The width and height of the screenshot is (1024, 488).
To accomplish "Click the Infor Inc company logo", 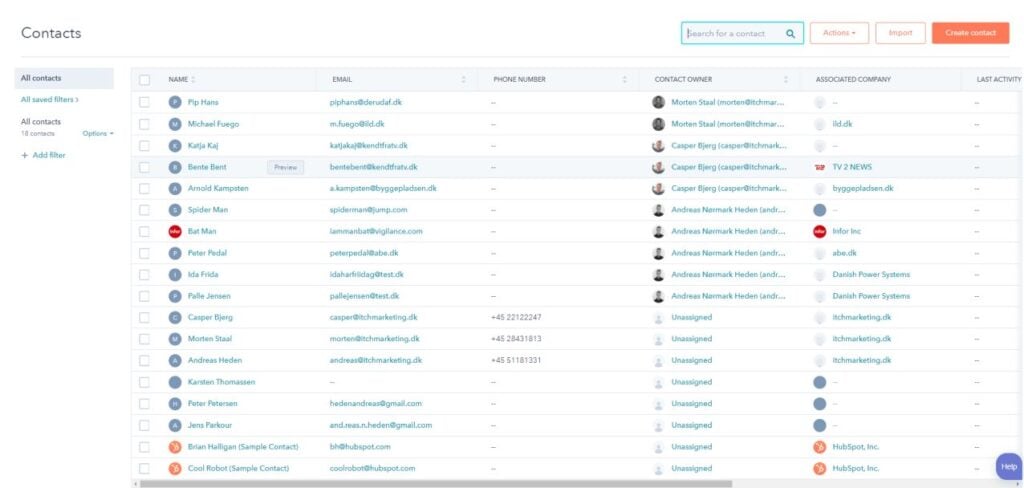I will tap(820, 231).
